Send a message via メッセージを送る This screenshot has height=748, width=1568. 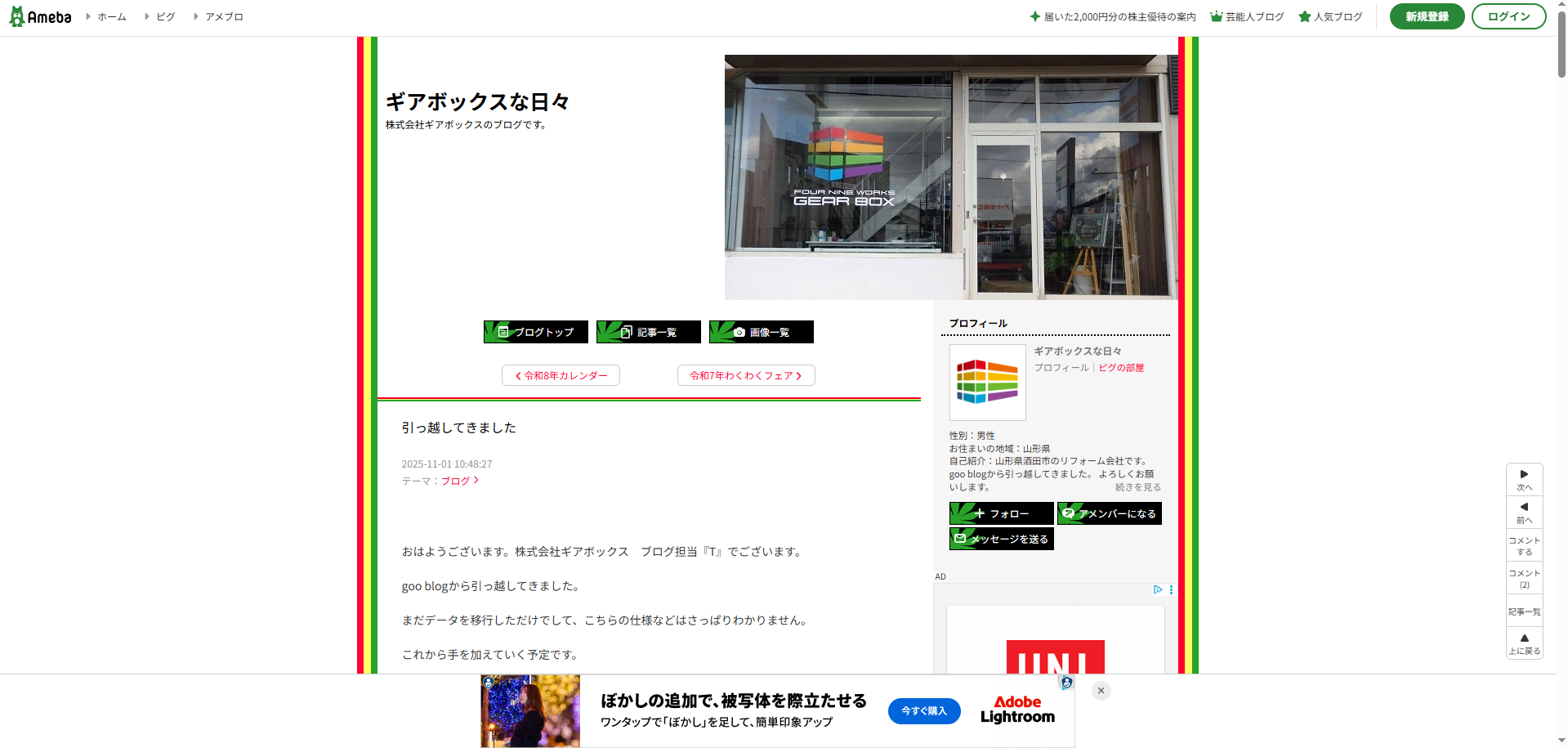click(1001, 539)
